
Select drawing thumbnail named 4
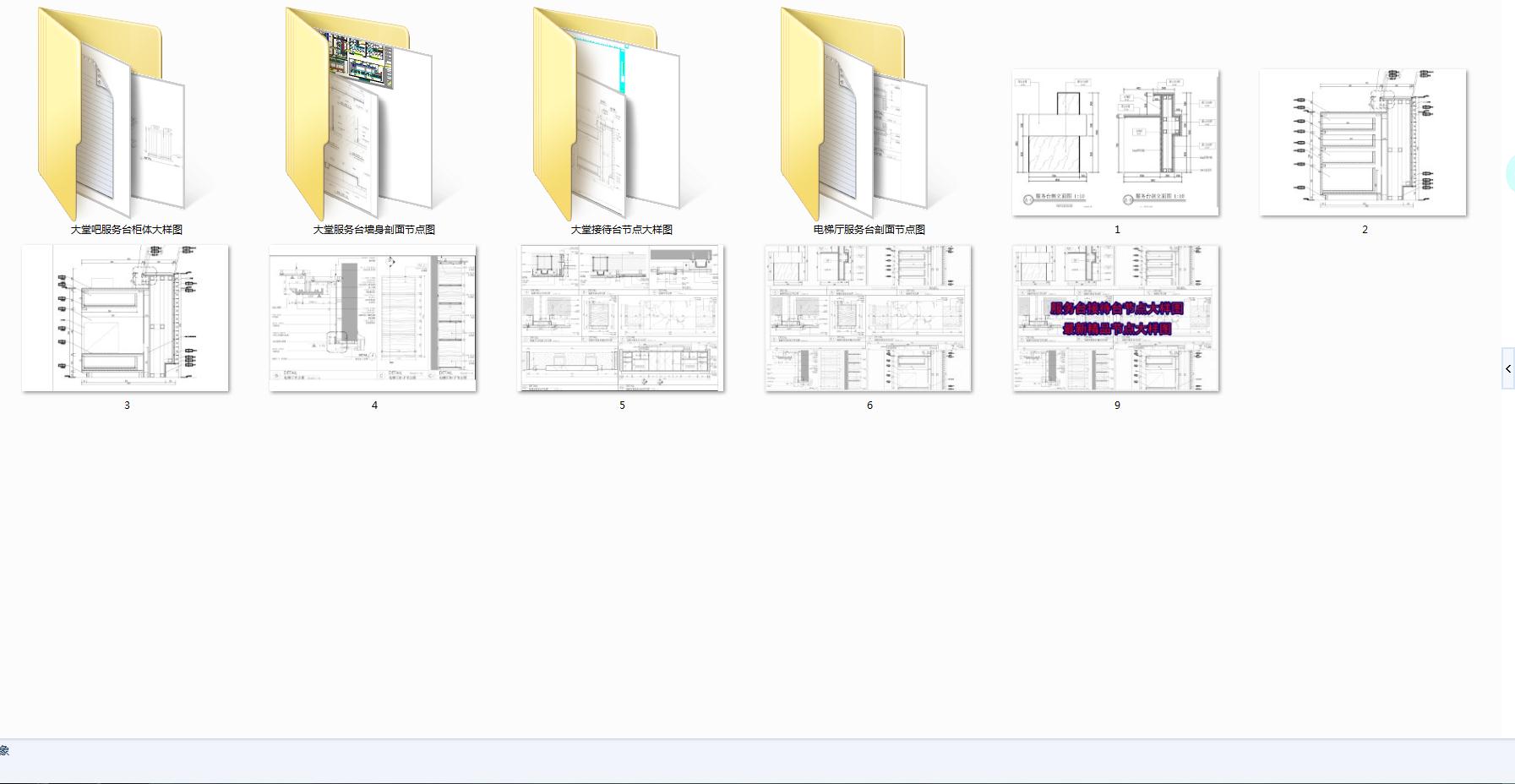(x=373, y=318)
